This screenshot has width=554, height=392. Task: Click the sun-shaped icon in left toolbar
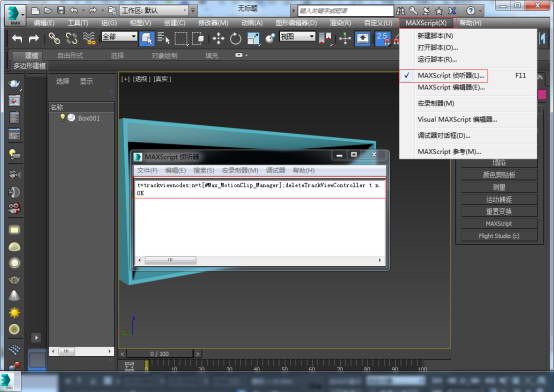pyautogui.click(x=14, y=313)
